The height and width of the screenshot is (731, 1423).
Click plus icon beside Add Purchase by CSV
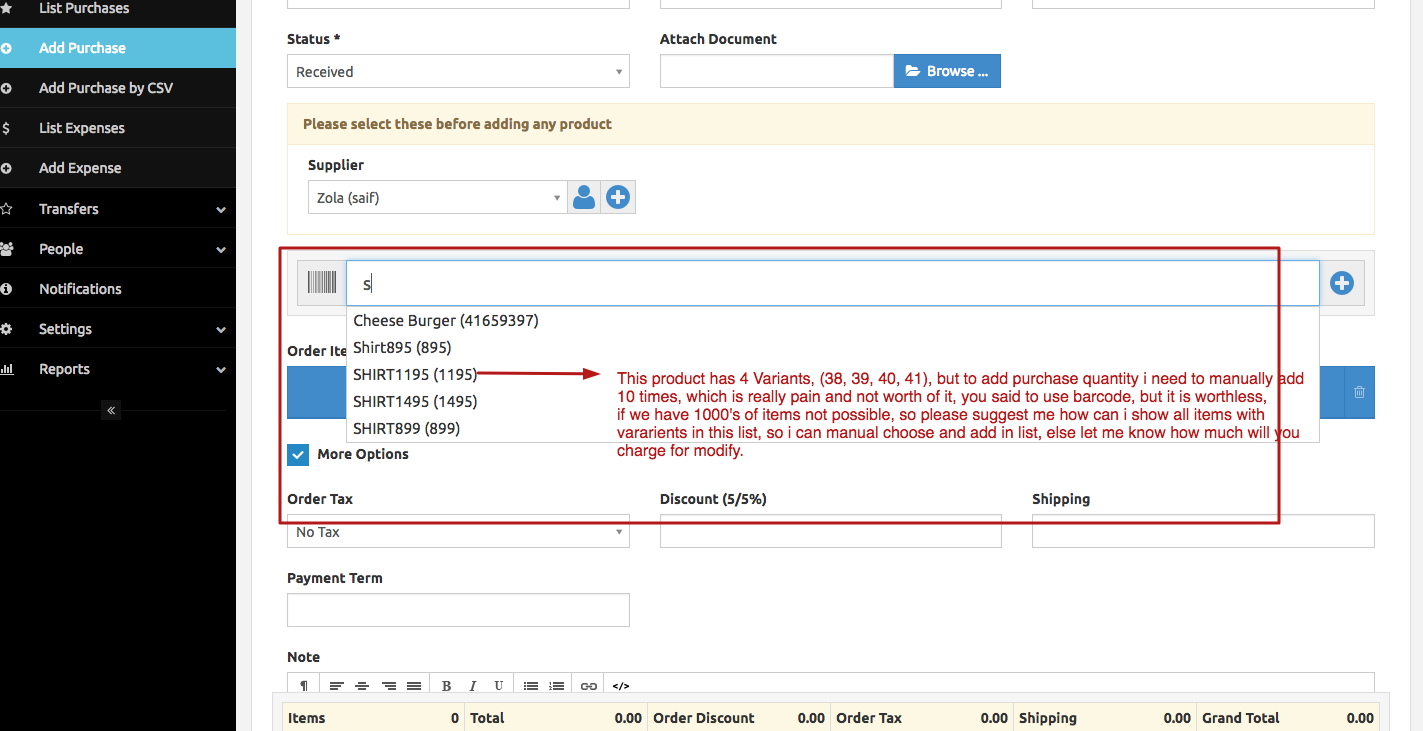[6, 88]
